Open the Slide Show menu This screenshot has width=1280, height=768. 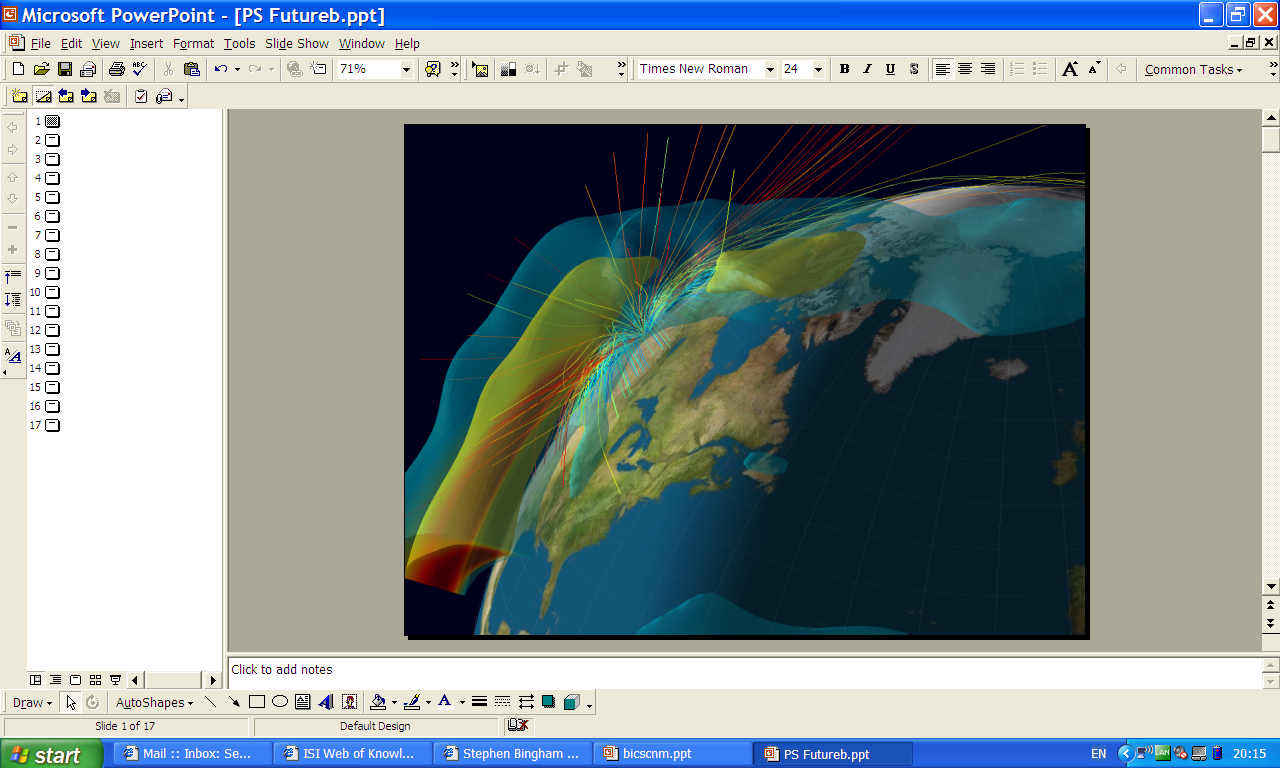click(x=296, y=43)
